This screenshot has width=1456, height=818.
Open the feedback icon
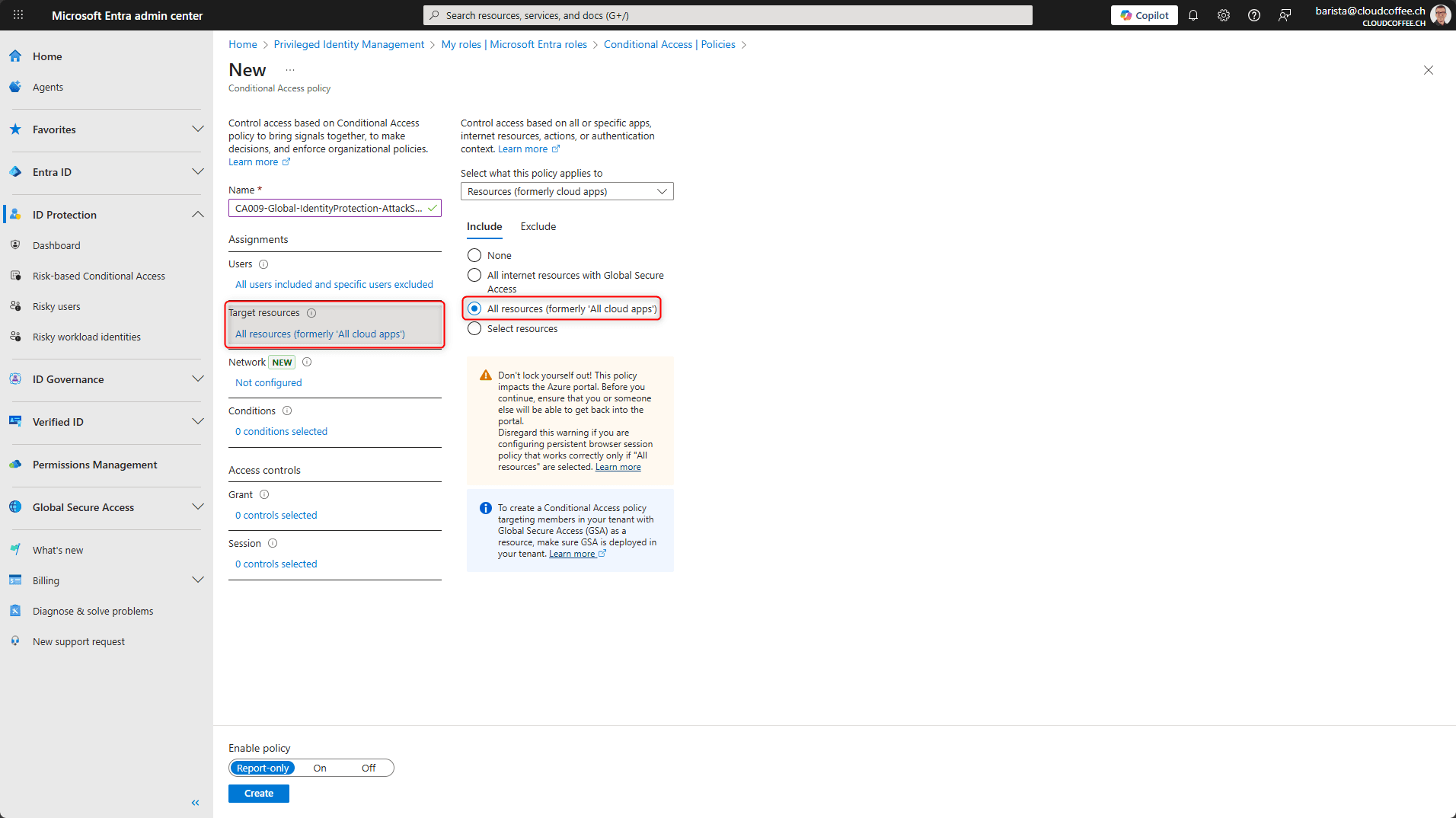tap(1285, 14)
